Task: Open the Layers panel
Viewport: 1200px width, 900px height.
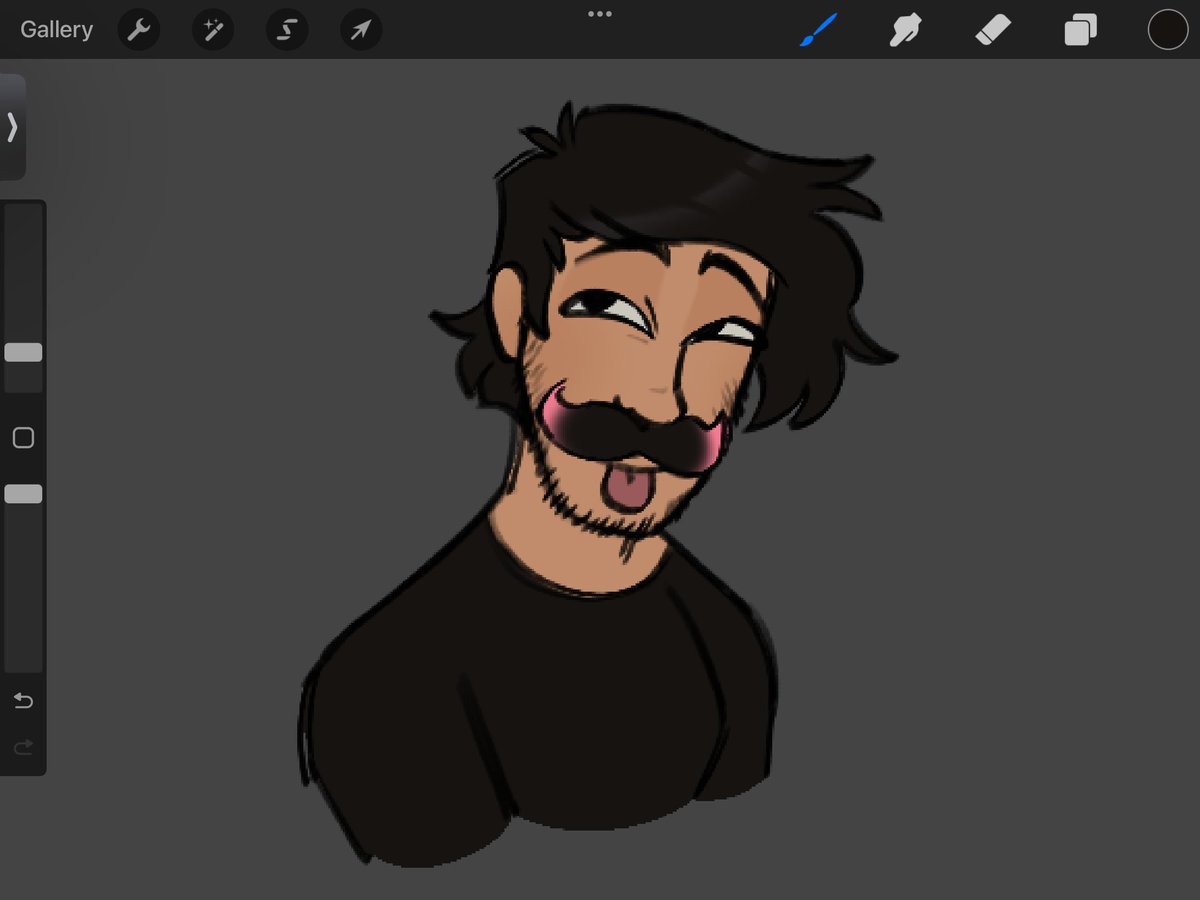Action: coord(1080,30)
